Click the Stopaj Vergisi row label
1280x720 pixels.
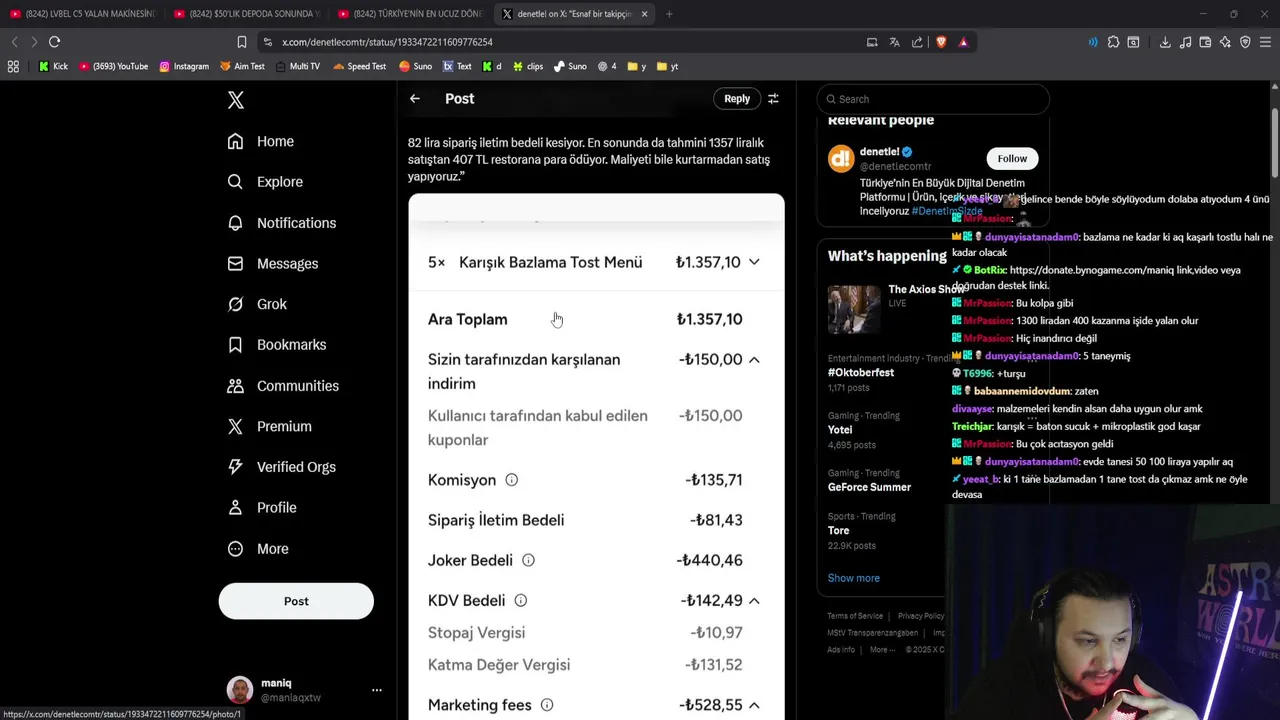476,633
